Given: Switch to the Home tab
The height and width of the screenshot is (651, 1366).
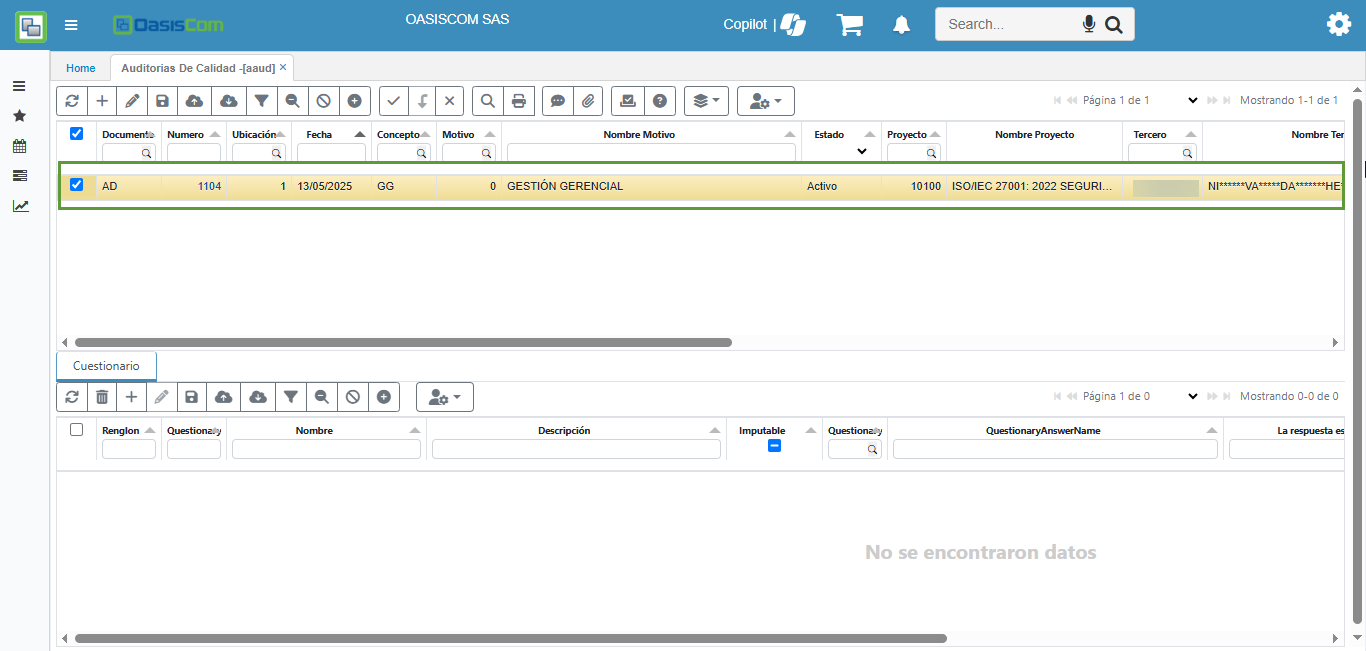Looking at the screenshot, I should click(81, 68).
